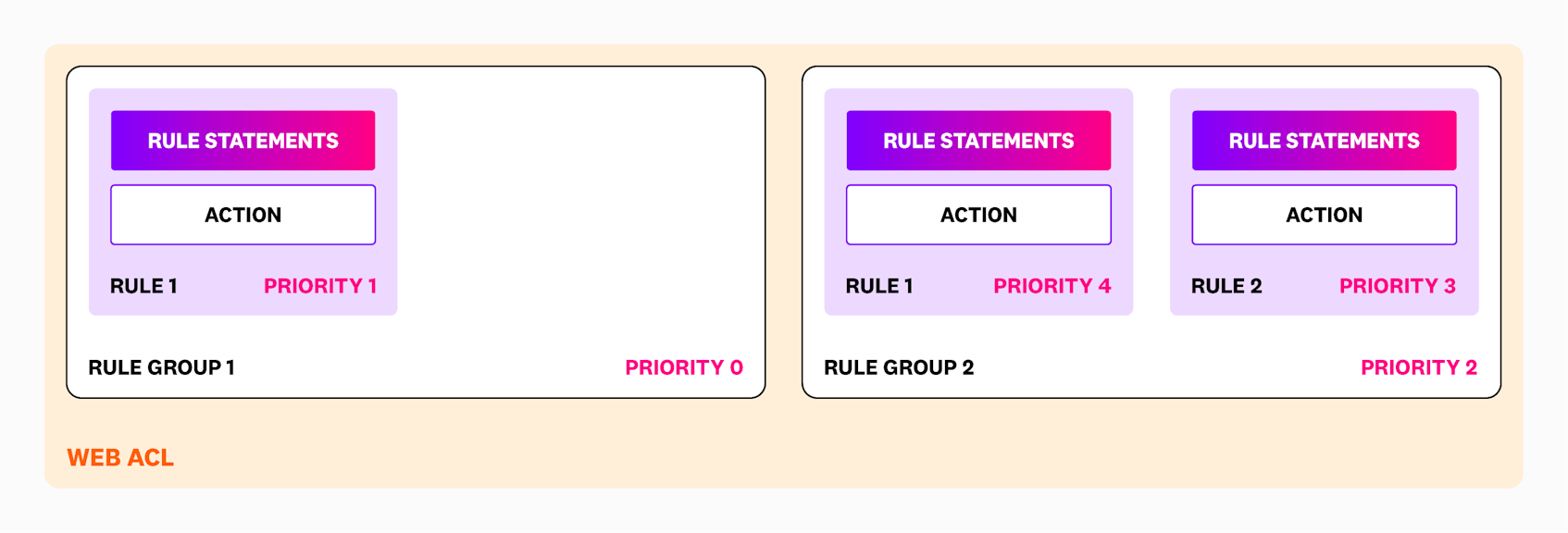The height and width of the screenshot is (533, 1568).
Task: Click RULE STATEMENTS in Rule Group 1
Action: pos(243,141)
